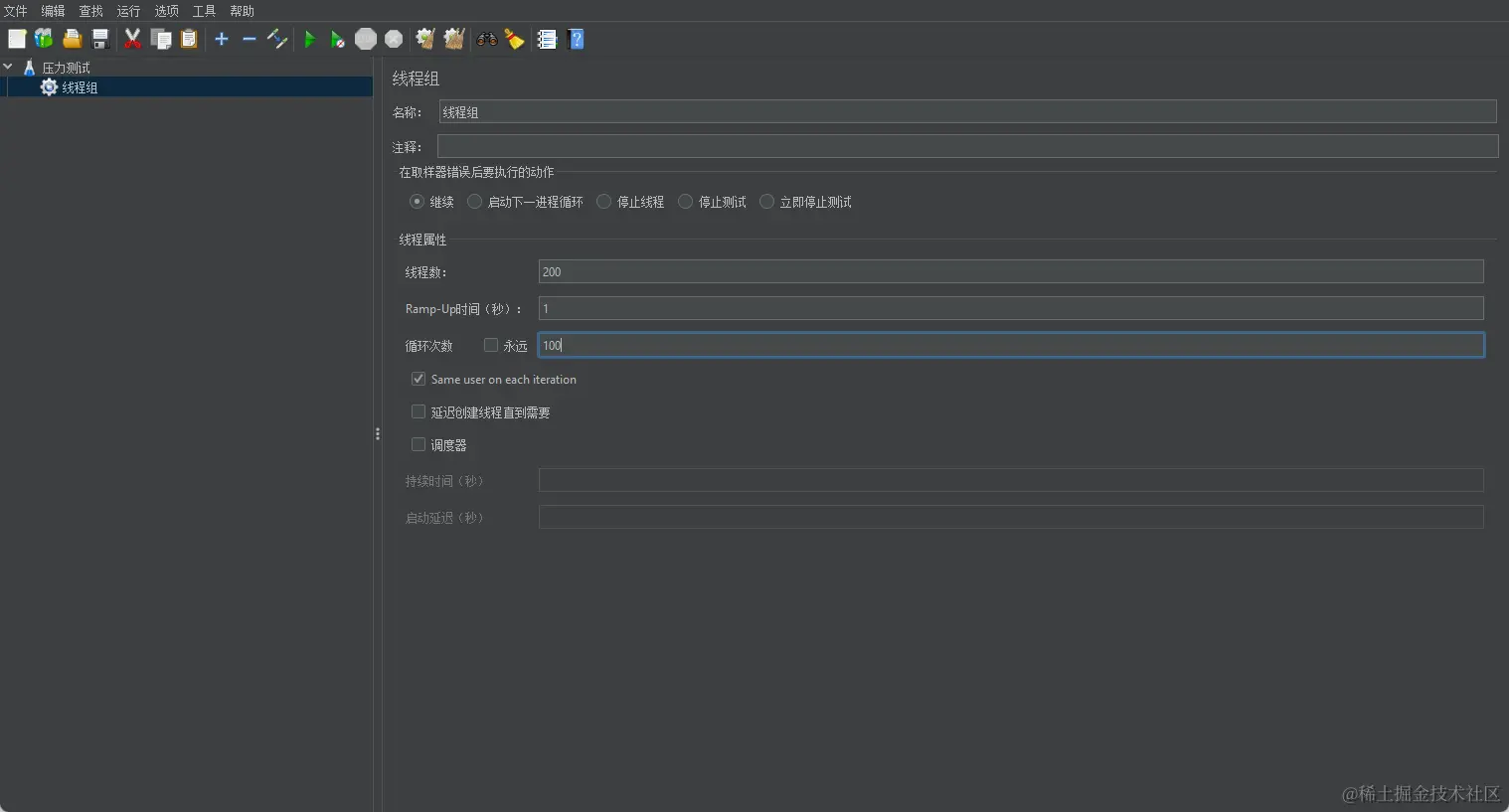1509x812 pixels.
Task: Reset search with the yellow broom icon
Action: point(514,39)
